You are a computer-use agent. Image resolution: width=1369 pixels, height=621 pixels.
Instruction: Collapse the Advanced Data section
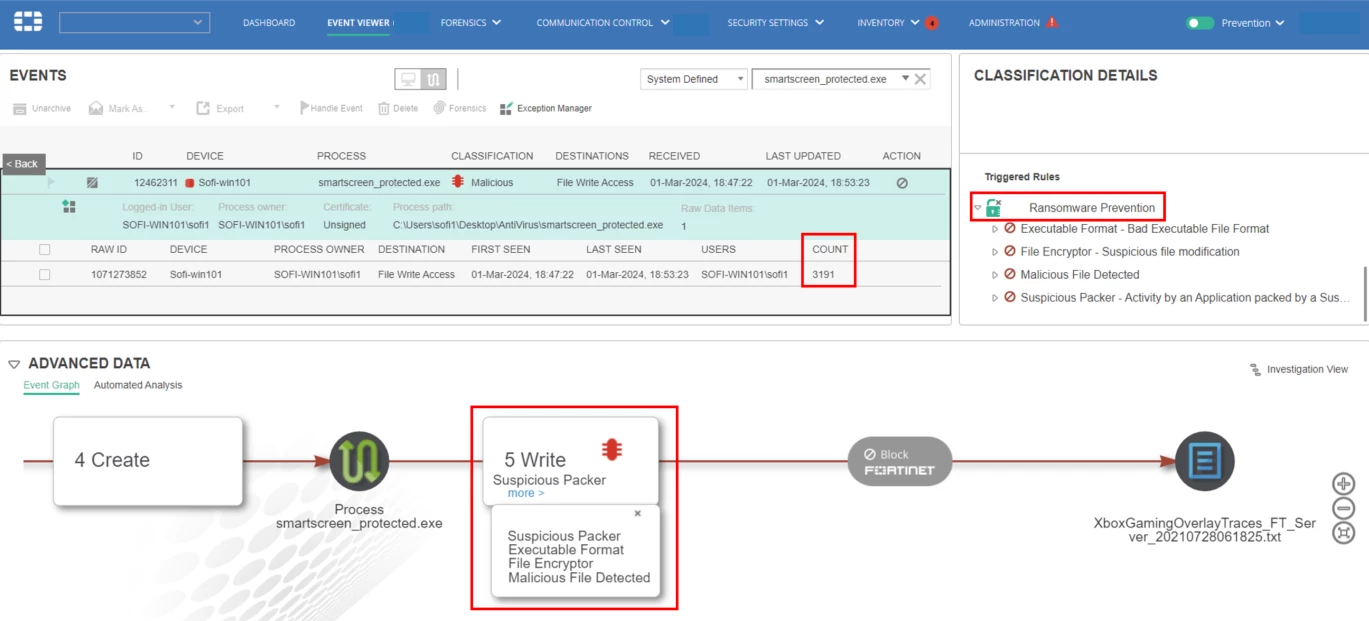pyautogui.click(x=14, y=364)
